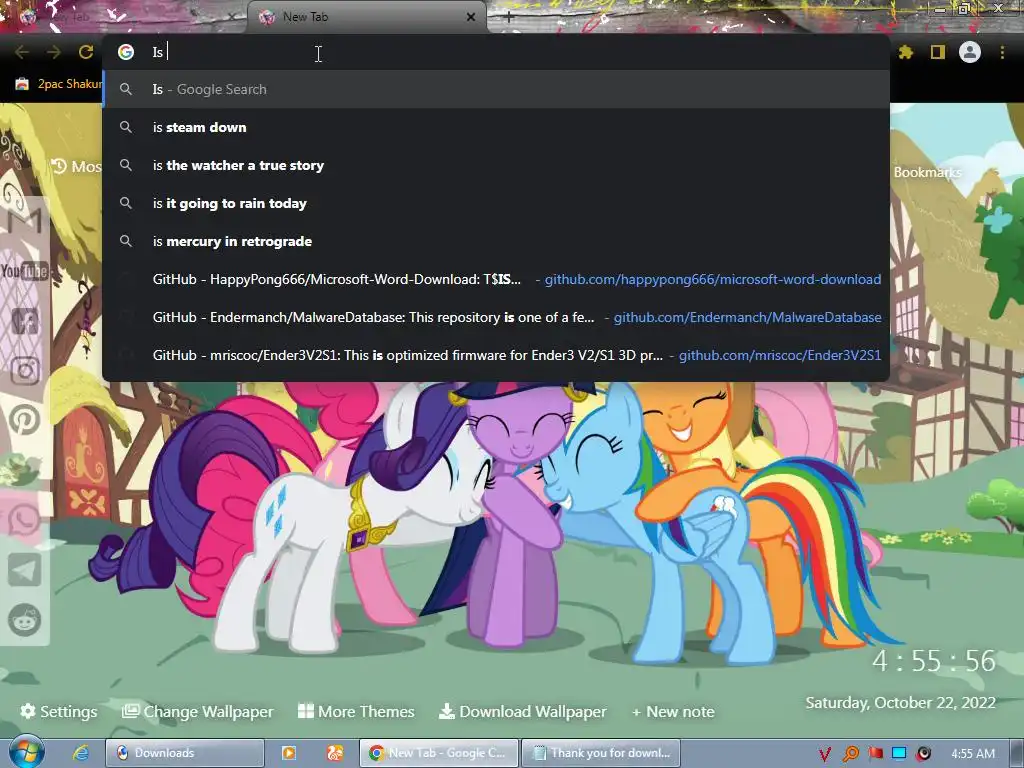This screenshot has width=1024, height=768.
Task: Reload the page with the refresh icon
Action: pos(86,52)
